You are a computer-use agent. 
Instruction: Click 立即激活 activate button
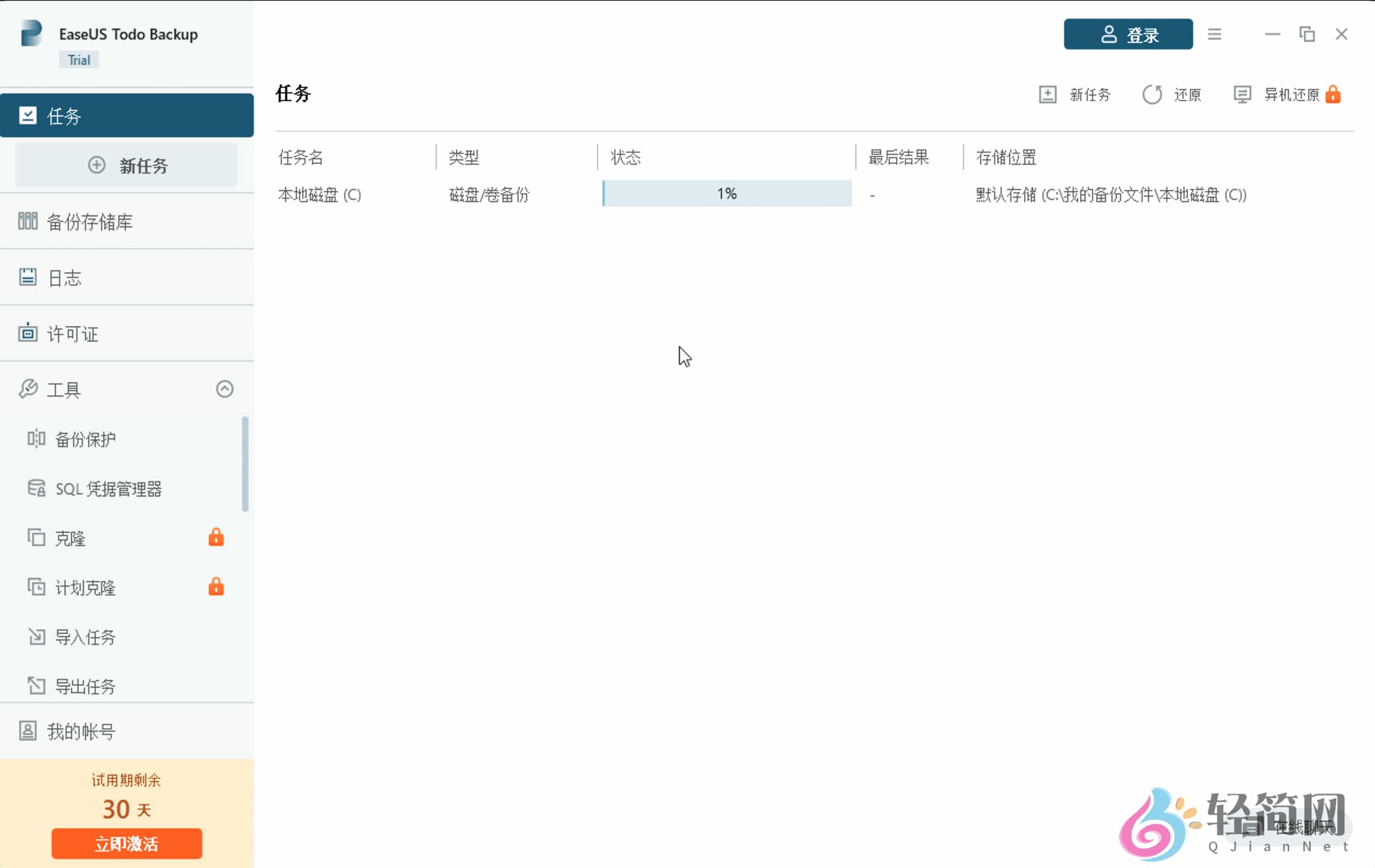pos(126,843)
